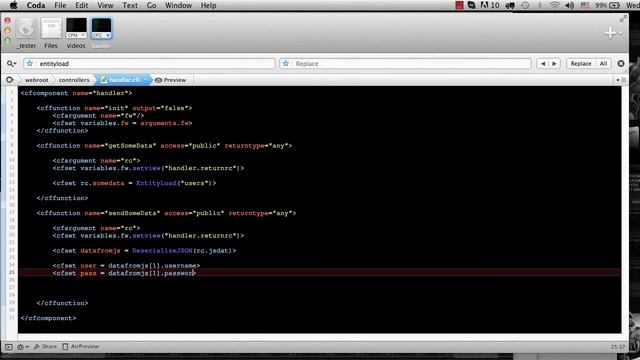Click the red square menu bar icon

pyautogui.click(x=459, y=5)
